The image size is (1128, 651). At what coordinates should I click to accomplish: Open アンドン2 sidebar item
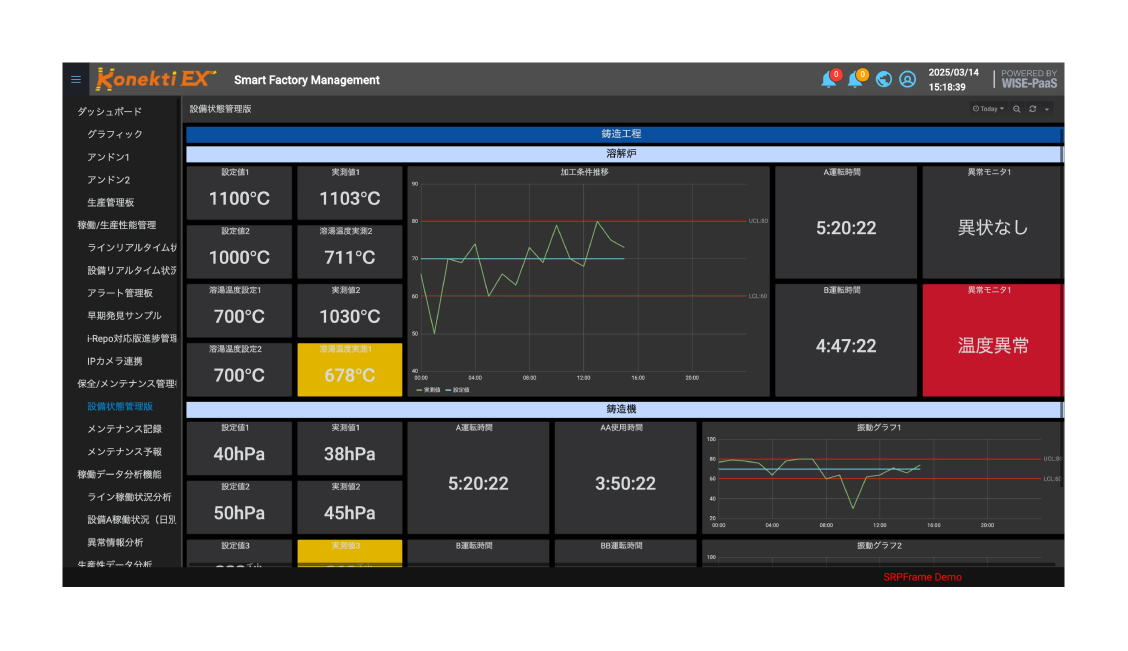pos(108,180)
